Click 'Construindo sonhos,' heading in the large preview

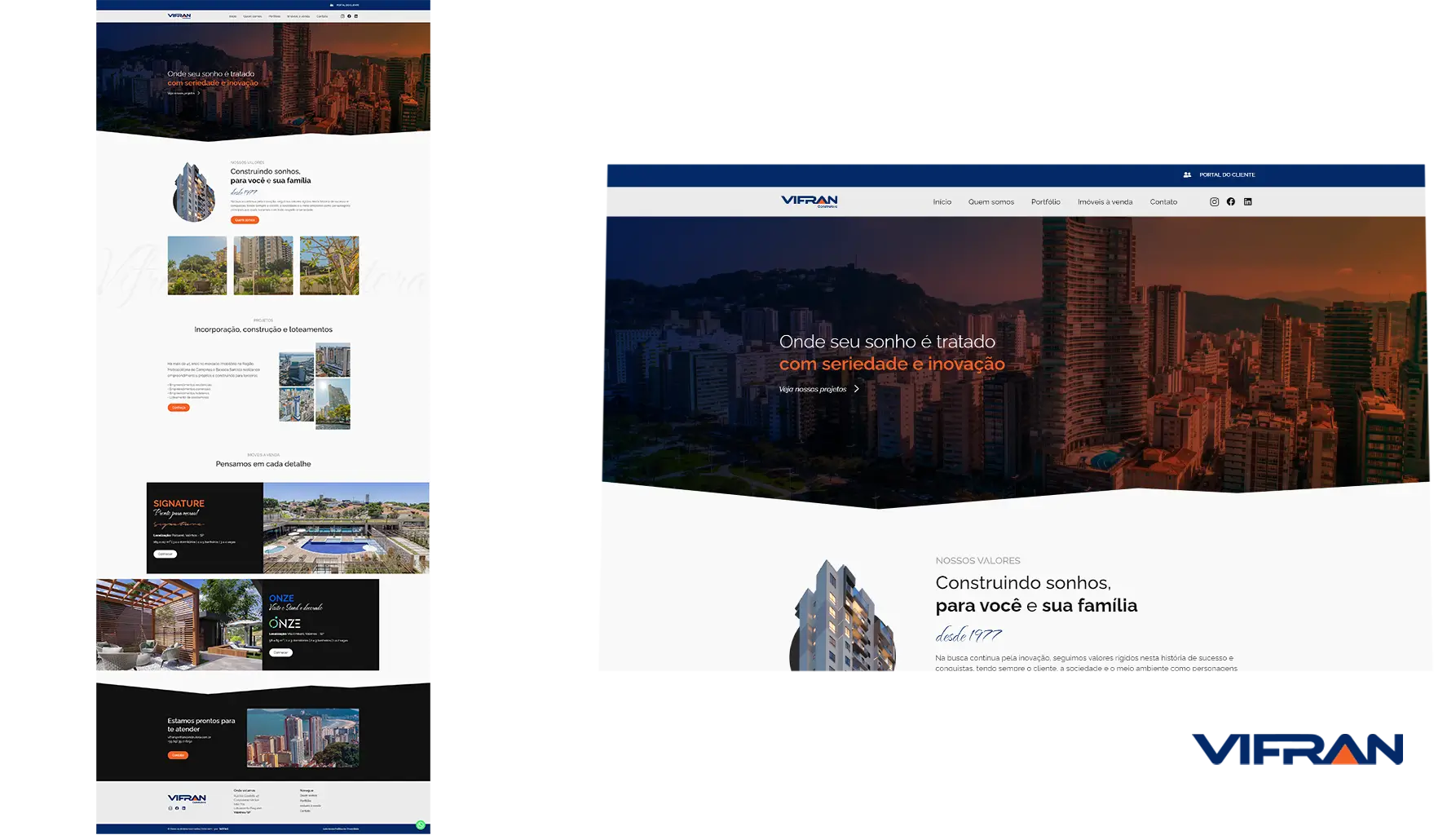1023,583
